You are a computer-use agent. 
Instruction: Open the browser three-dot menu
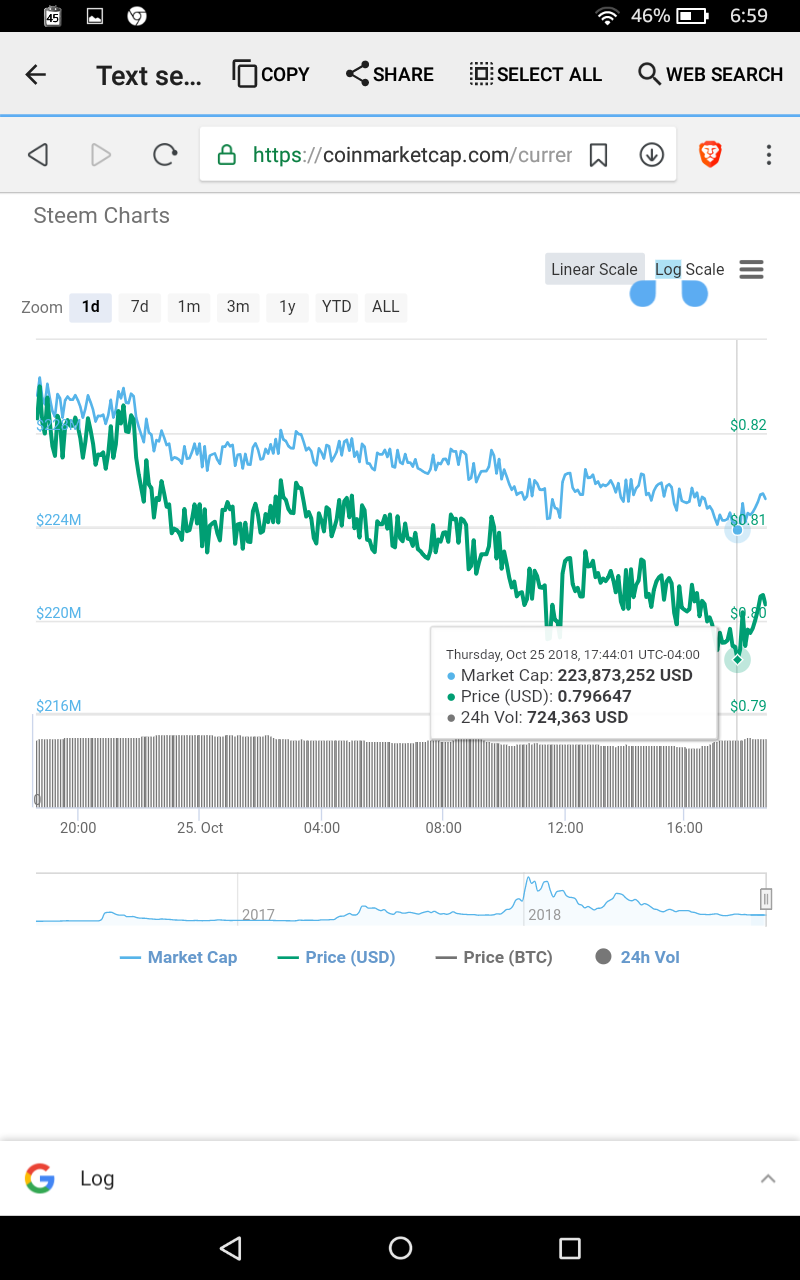pos(768,155)
